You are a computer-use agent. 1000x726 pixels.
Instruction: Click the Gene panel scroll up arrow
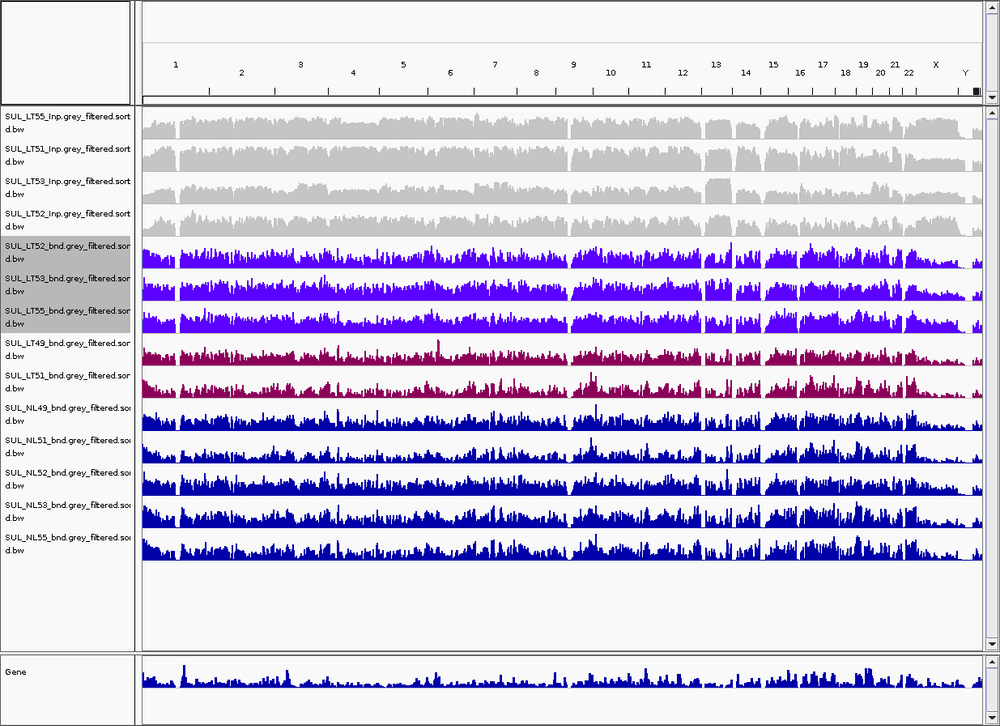coord(992,662)
